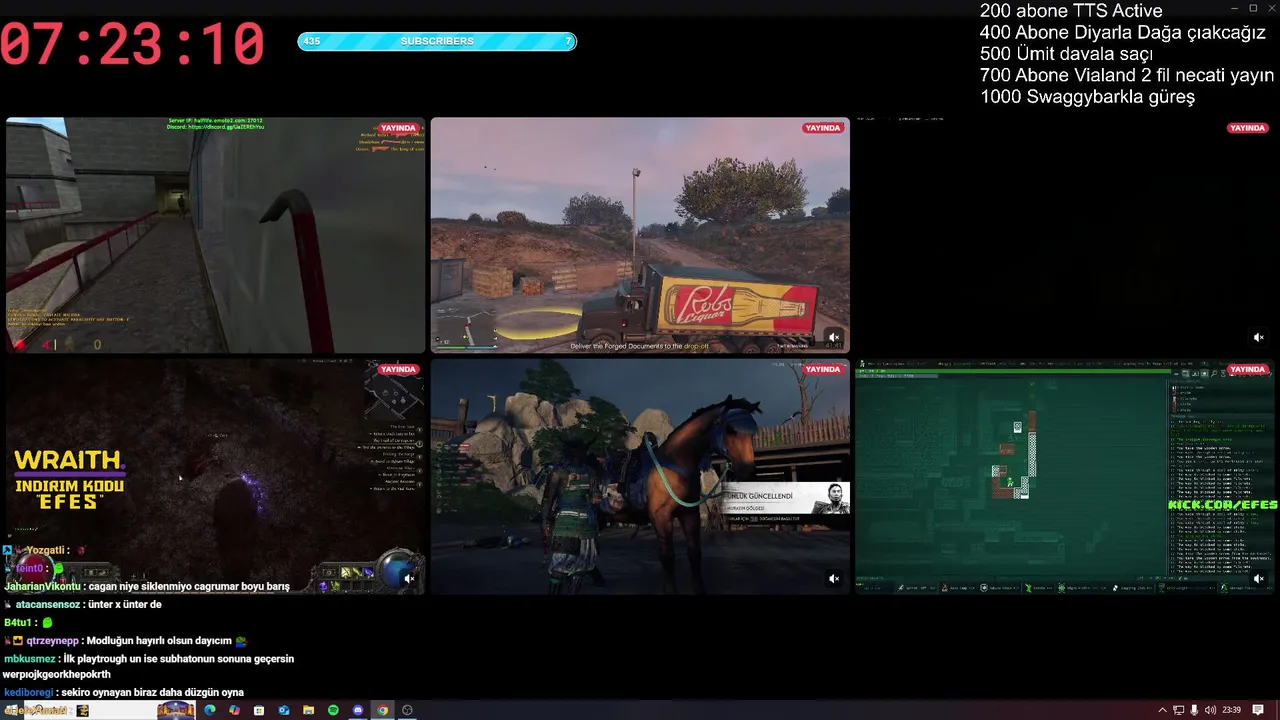Viewport: 1280px width, 720px height.
Task: Click chat username B4tu1
Action: [x=17, y=622]
